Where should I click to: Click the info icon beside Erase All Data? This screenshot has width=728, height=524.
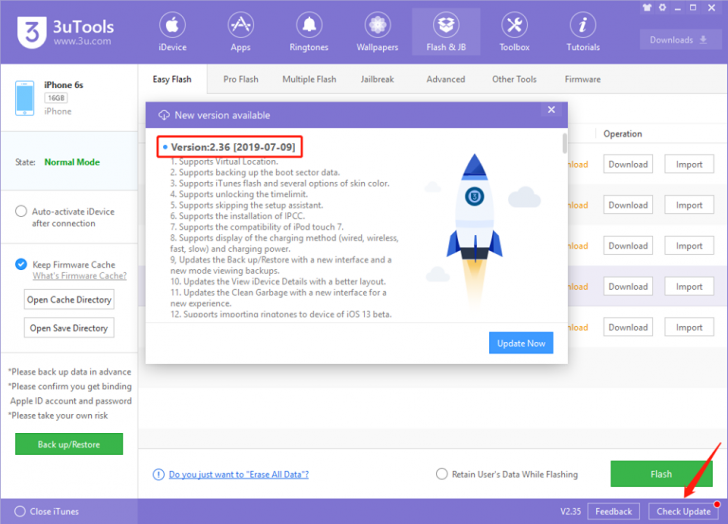(158, 474)
